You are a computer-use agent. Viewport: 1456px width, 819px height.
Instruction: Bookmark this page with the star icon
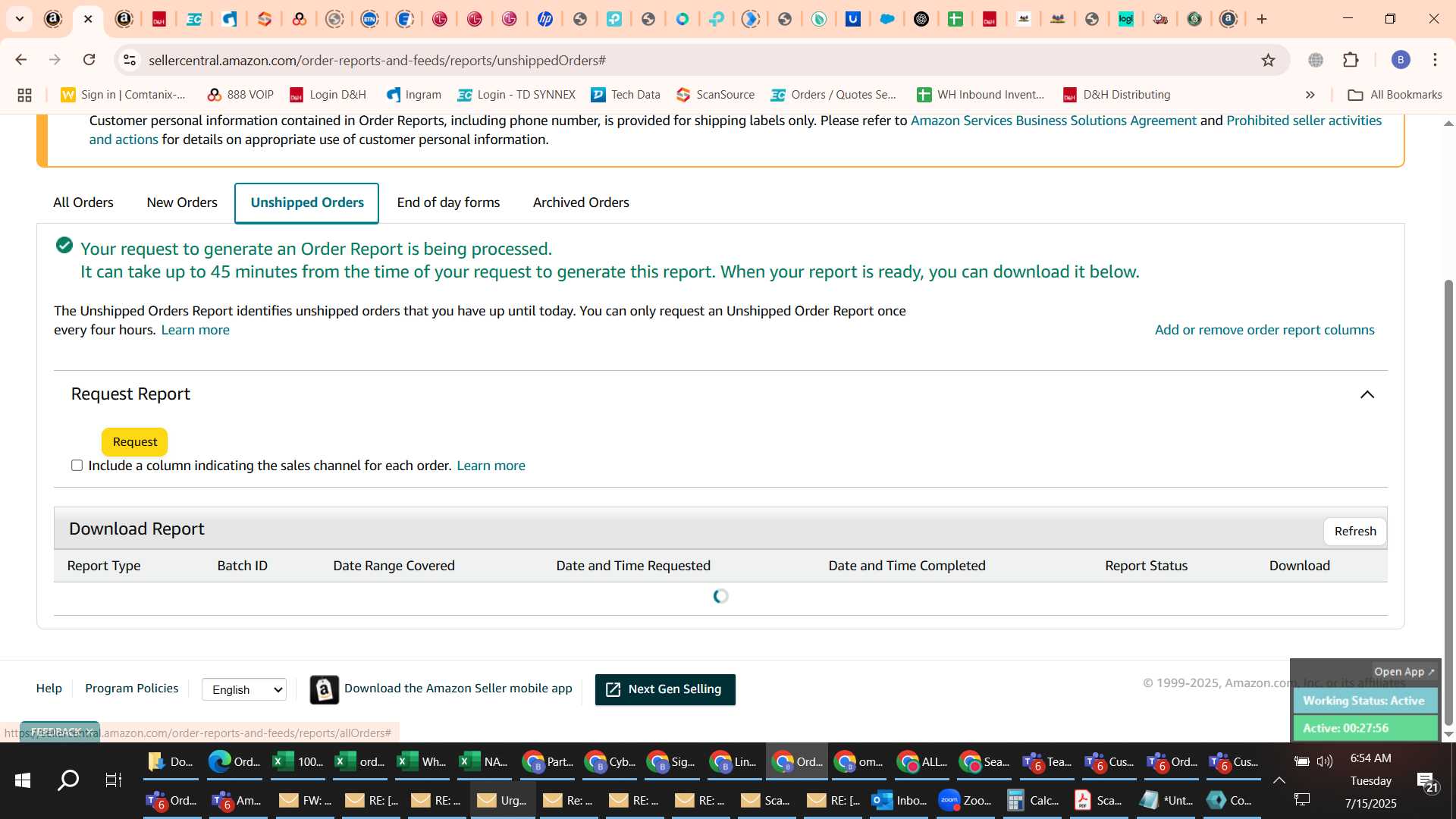coord(1268,60)
